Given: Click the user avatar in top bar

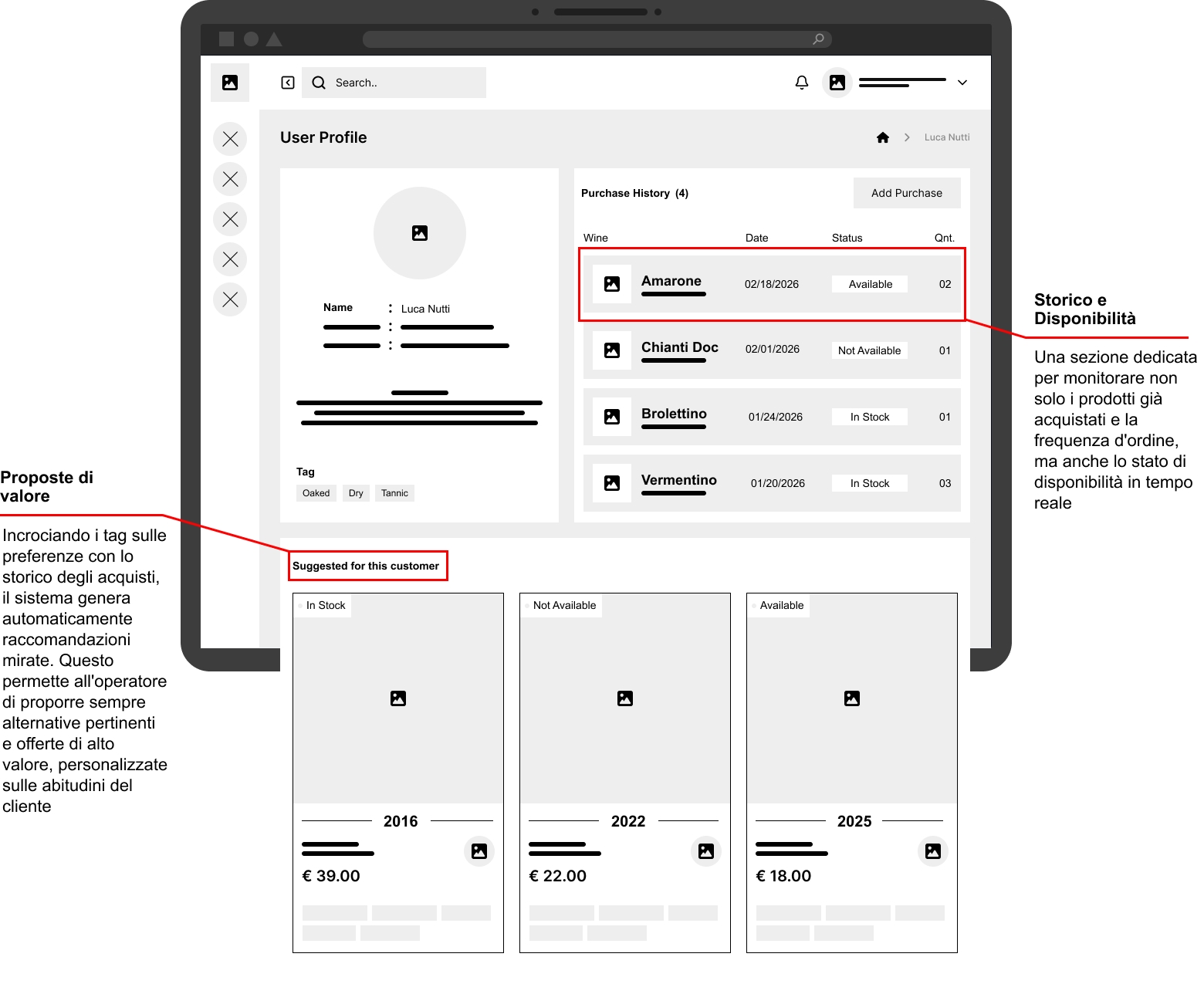Looking at the screenshot, I should tap(837, 83).
